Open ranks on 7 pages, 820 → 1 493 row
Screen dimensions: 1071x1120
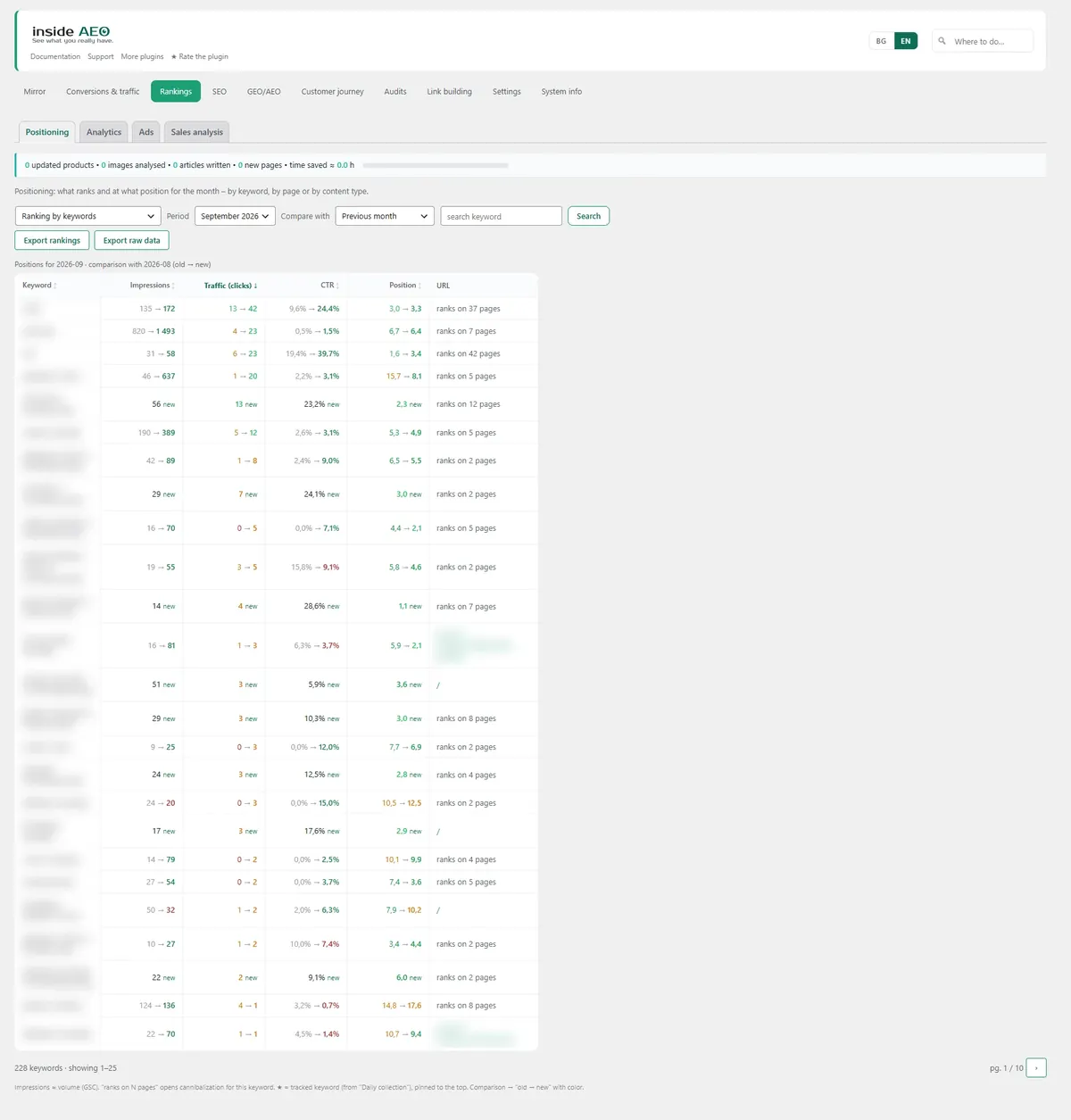pos(466,331)
